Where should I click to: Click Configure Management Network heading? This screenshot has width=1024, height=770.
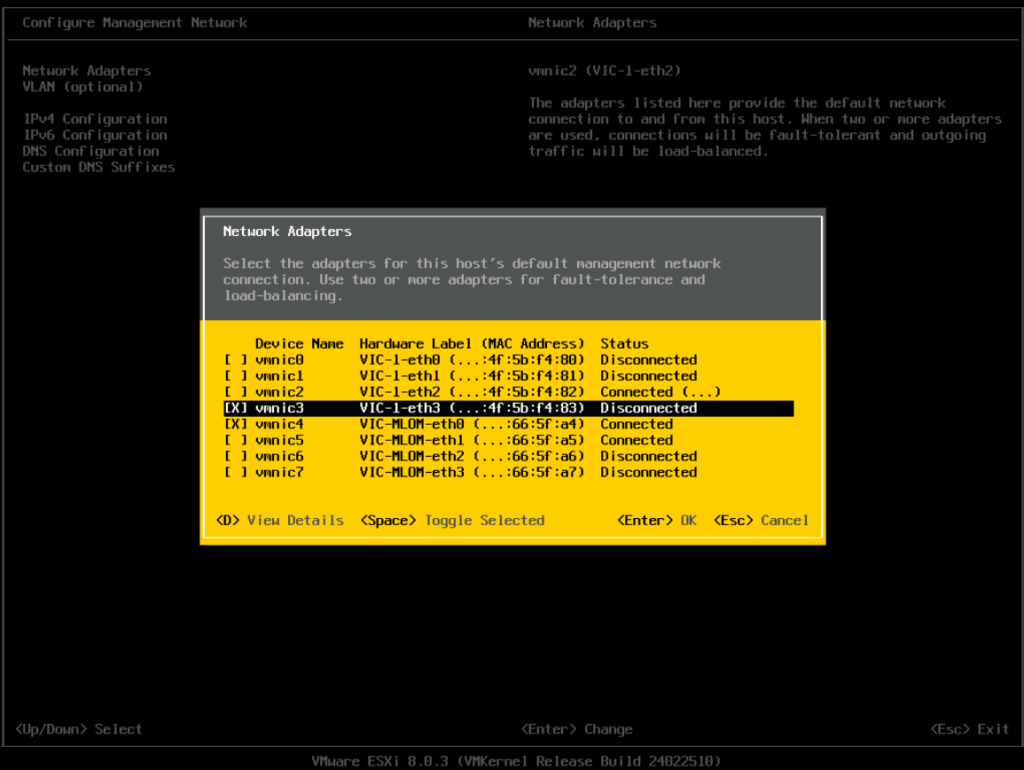[x=135, y=22]
